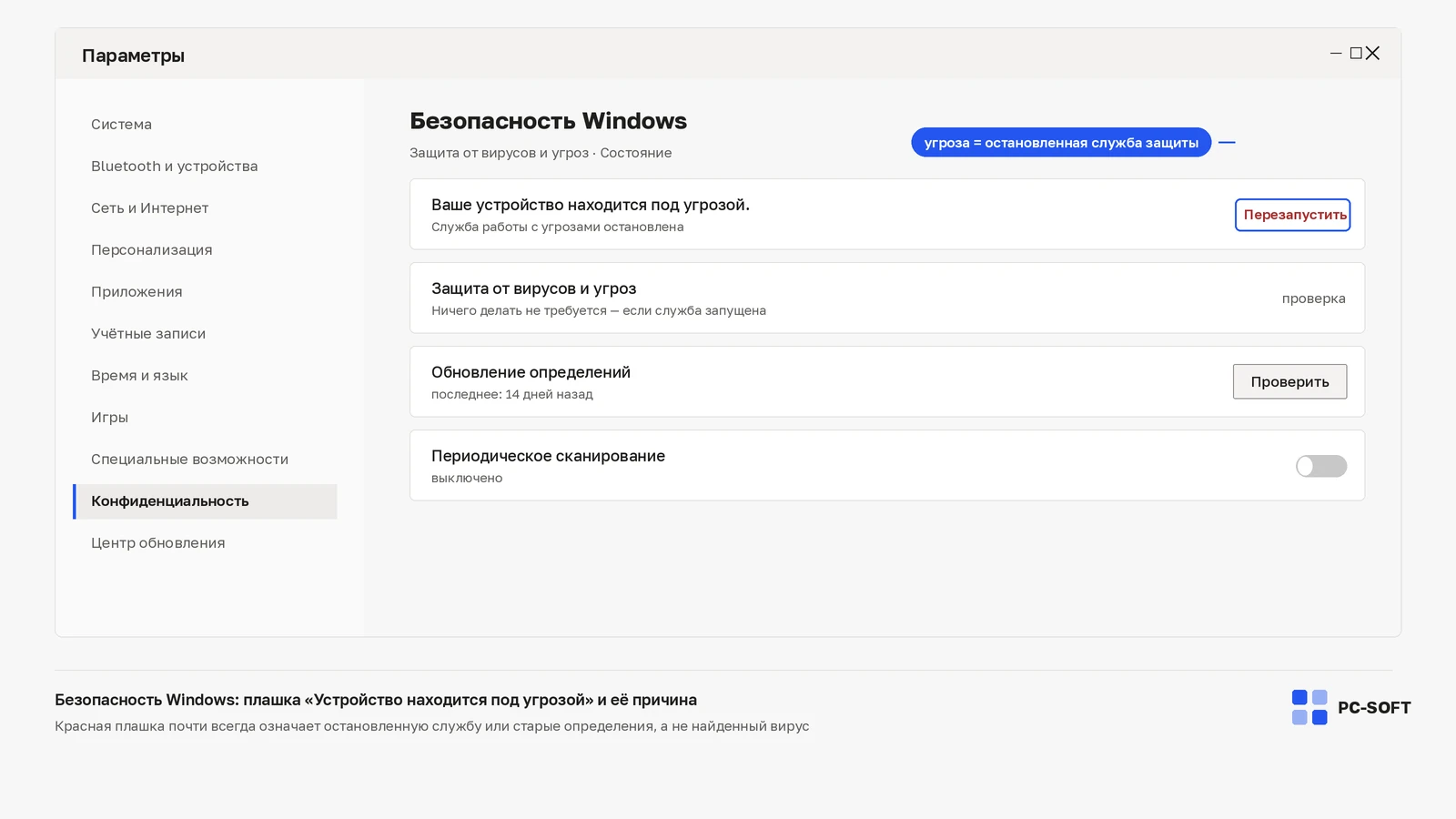Toggle the Периодическое сканирование switch
Screen dimensions: 1456x819
click(x=1321, y=466)
